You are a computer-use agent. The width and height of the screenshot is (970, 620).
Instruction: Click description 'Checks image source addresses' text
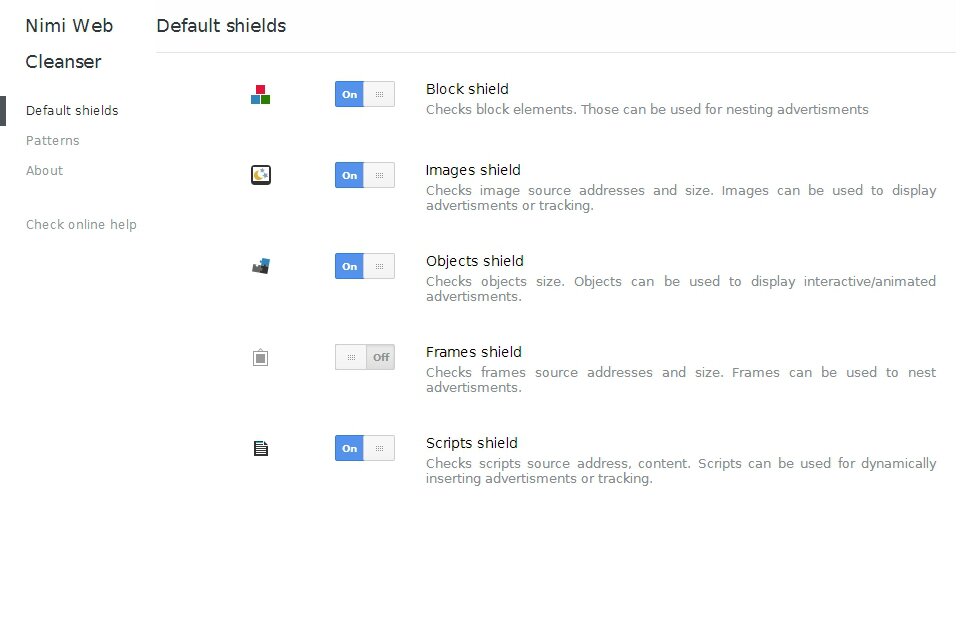click(680, 198)
